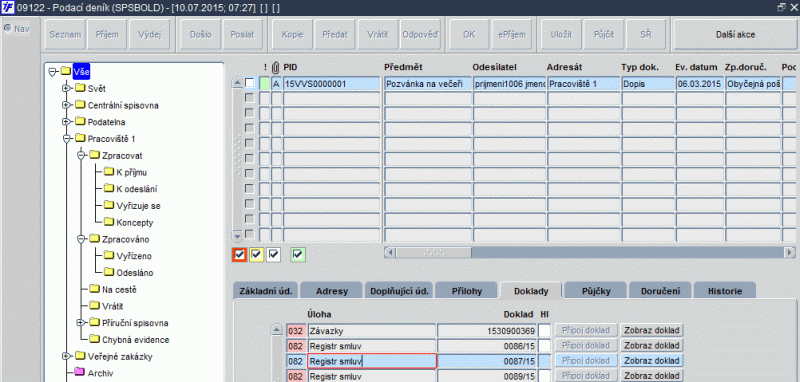800x382 pixels.
Task: Click Zobraz doklad for 0089/15 row
Action: click(652, 376)
